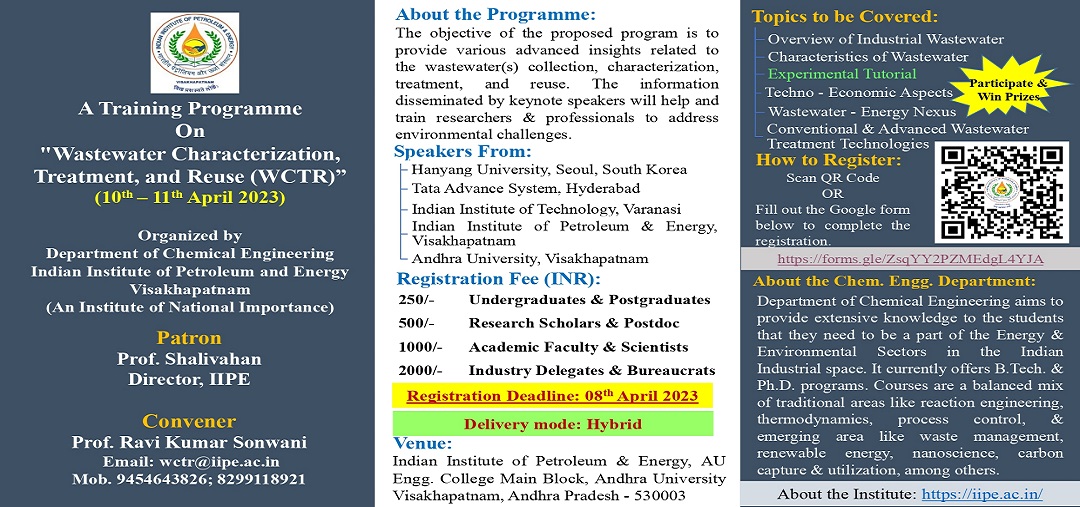The height and width of the screenshot is (507, 1080).
Task: Click the IIPE institute logo
Action: click(x=195, y=53)
